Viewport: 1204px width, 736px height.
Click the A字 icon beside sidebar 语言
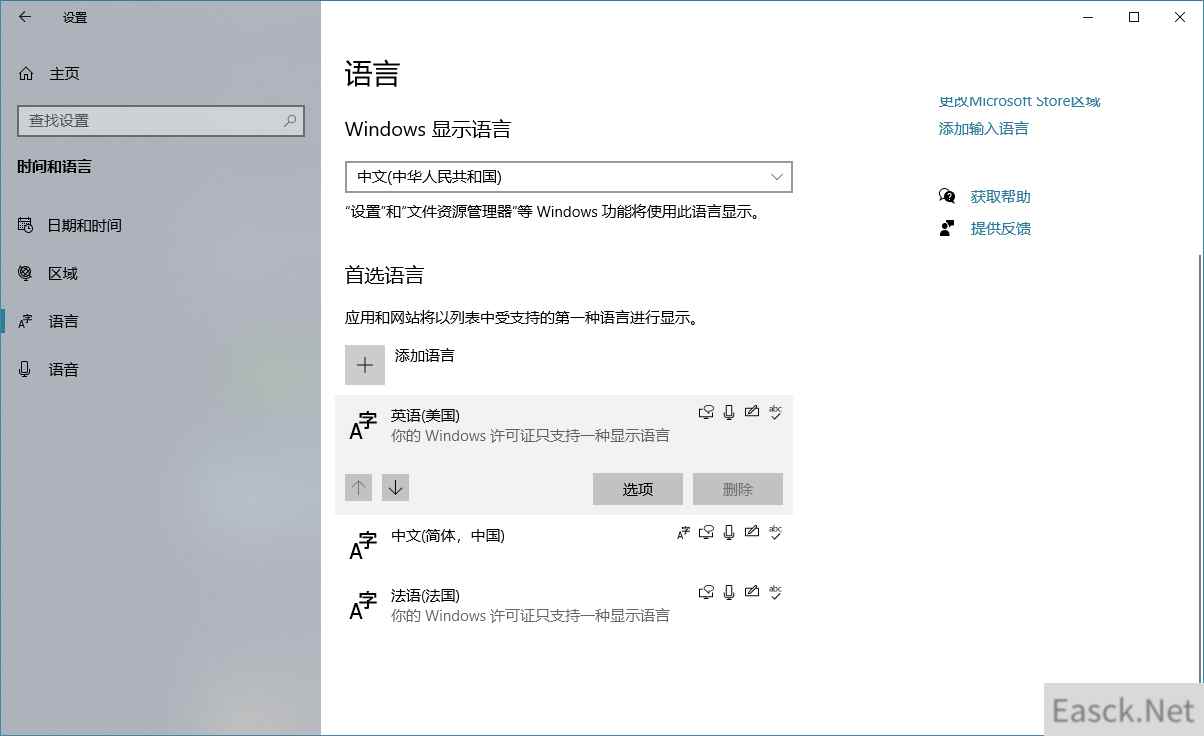point(26,321)
